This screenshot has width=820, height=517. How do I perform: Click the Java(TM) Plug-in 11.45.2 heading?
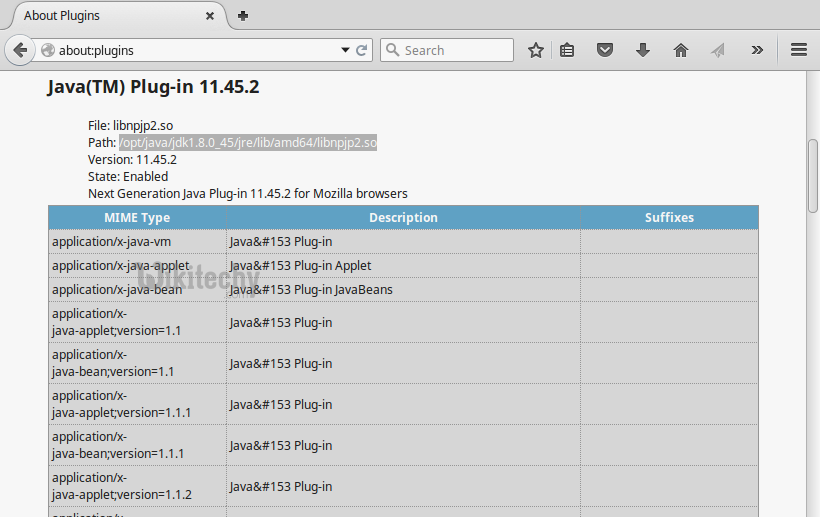point(153,87)
